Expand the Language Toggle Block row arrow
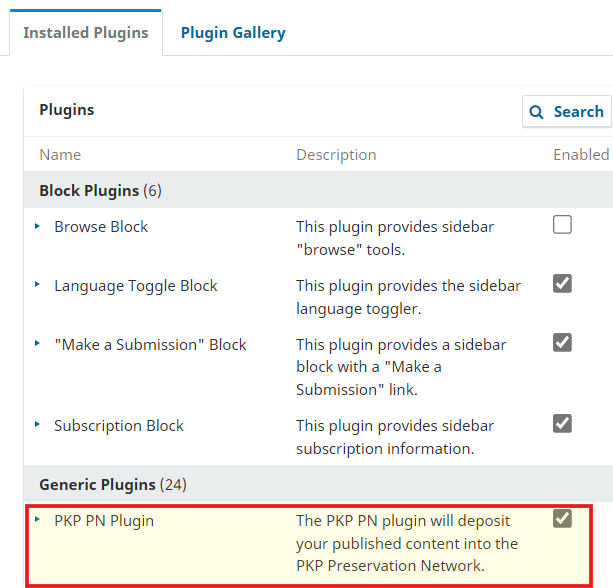 38,286
